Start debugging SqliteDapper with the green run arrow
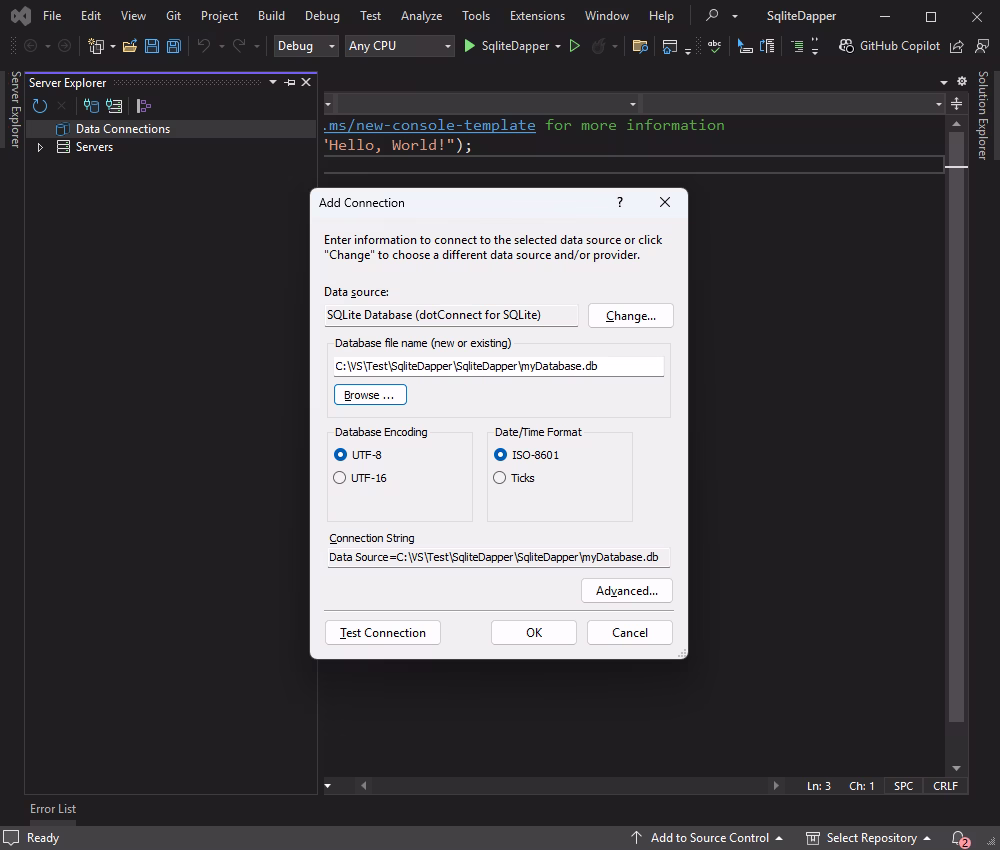1000x850 pixels. pyautogui.click(x=468, y=45)
